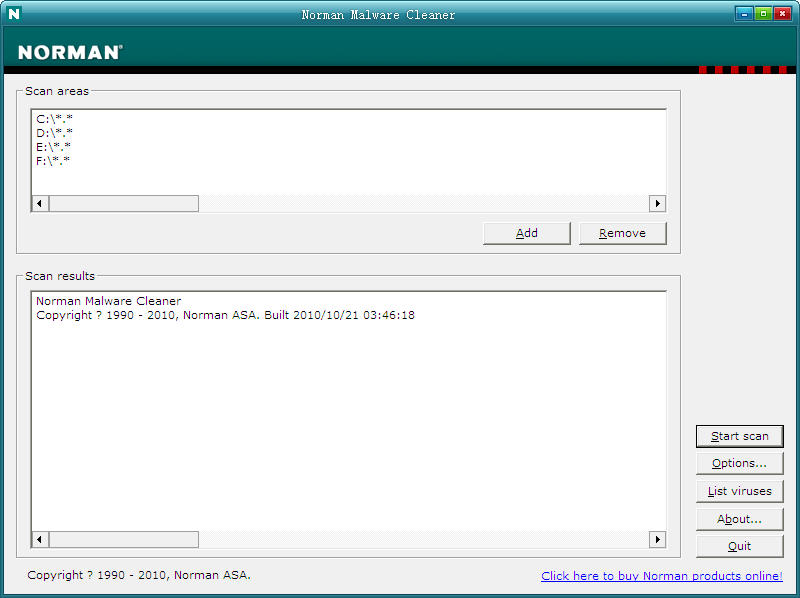Image resolution: width=800 pixels, height=598 pixels.
Task: Select the C:\*.* scan area entry
Action: coord(54,119)
